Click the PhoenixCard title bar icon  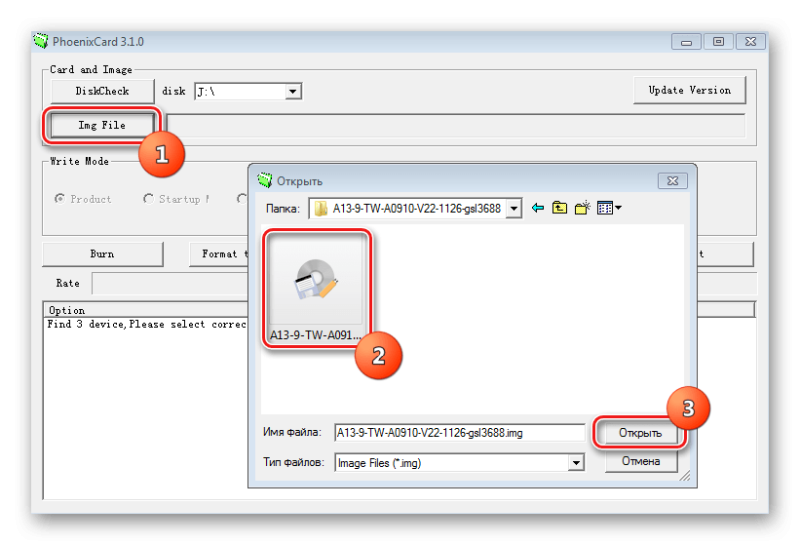(41, 41)
